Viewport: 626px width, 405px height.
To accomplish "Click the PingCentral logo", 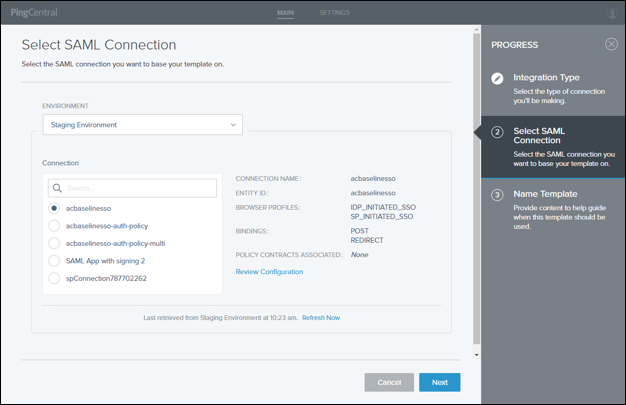I will point(32,12).
